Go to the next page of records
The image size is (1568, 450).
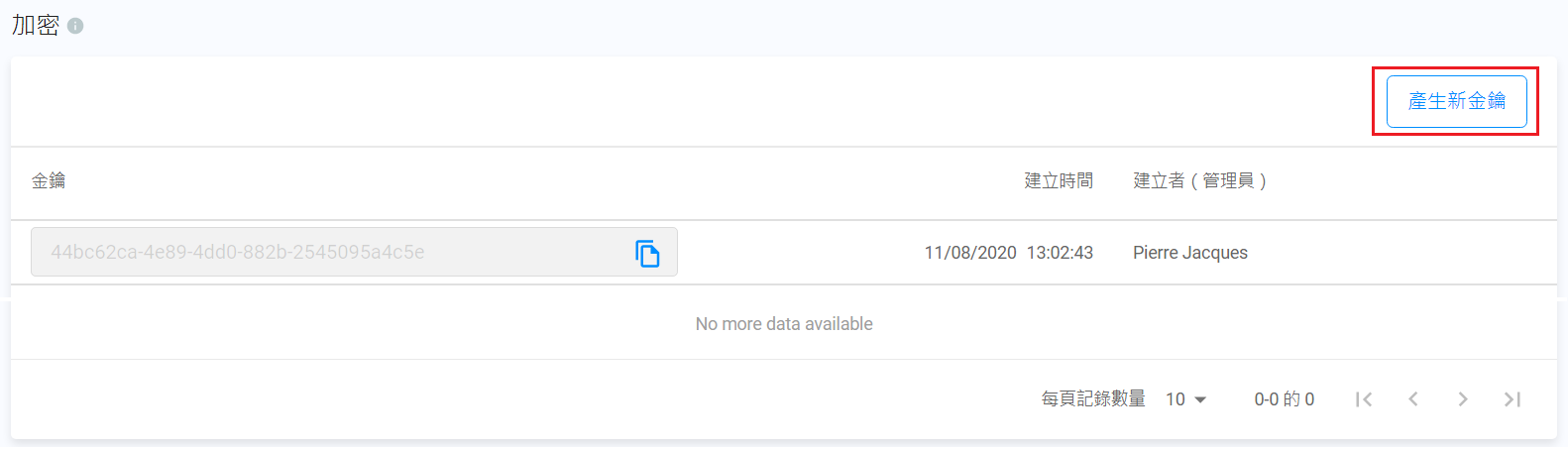pyautogui.click(x=1463, y=399)
